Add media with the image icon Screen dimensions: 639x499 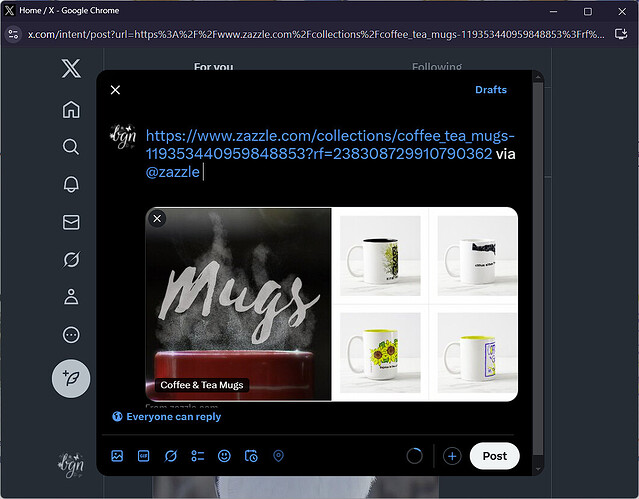pyautogui.click(x=117, y=456)
